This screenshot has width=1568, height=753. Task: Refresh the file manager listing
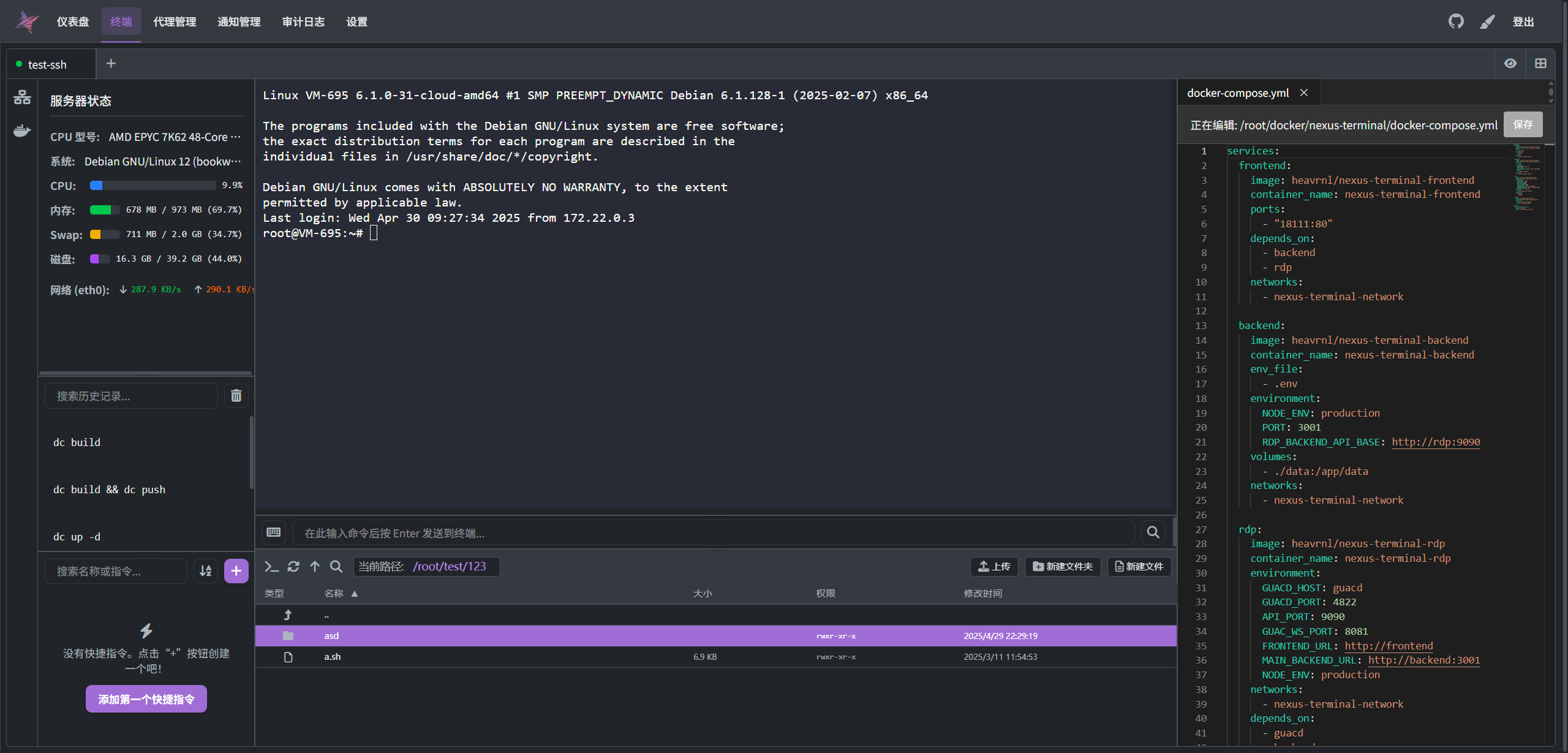[293, 567]
